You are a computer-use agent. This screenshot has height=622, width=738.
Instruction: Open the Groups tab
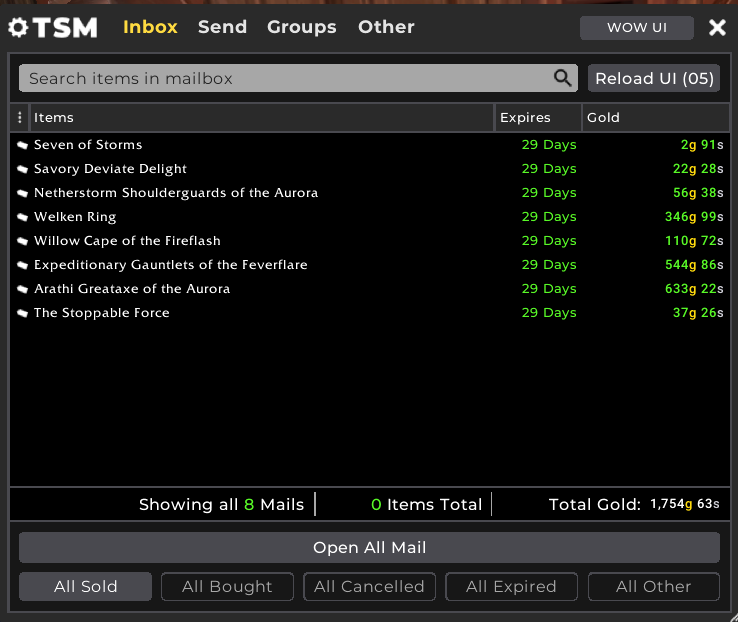click(x=302, y=27)
